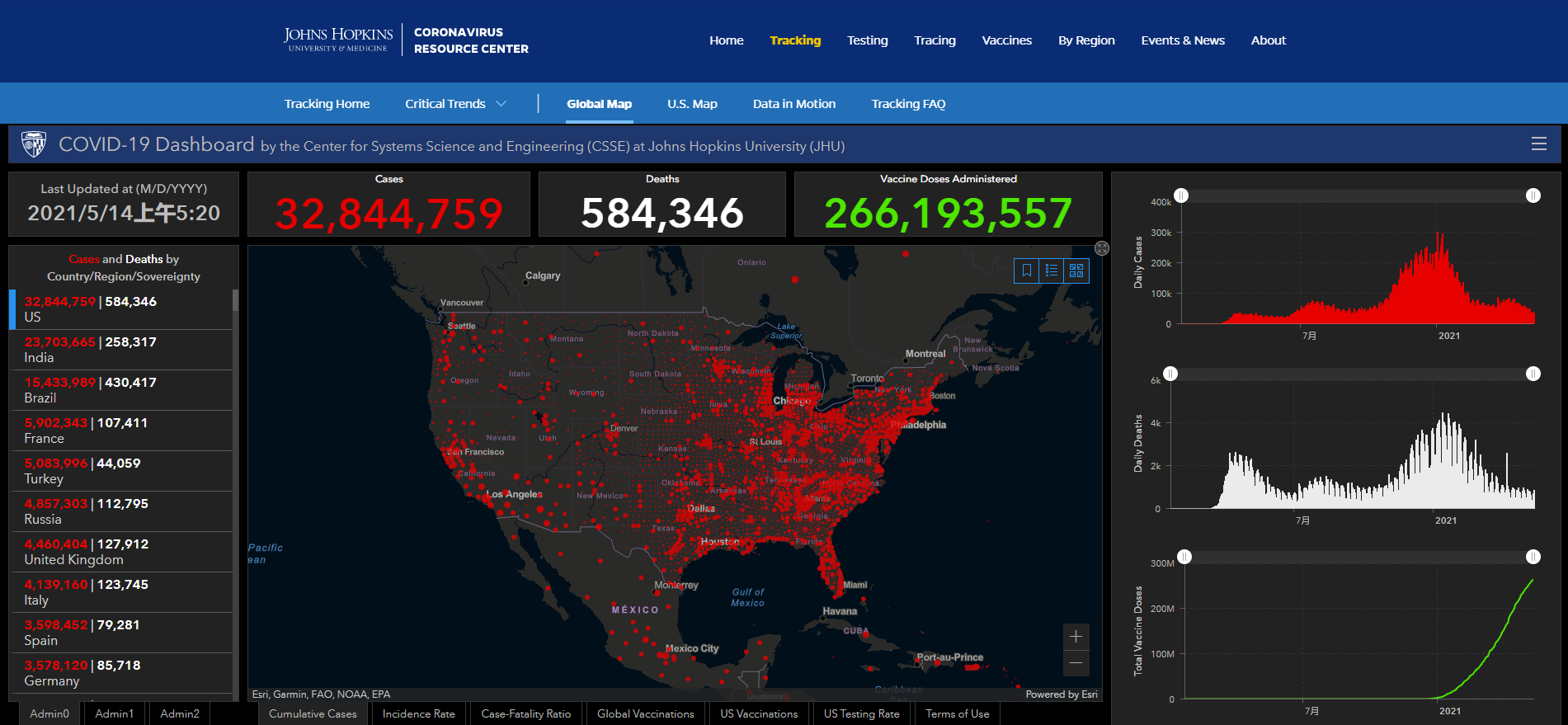This screenshot has height=725, width=1568.
Task: Switch map to Incidence Rate tab
Action: tap(419, 713)
